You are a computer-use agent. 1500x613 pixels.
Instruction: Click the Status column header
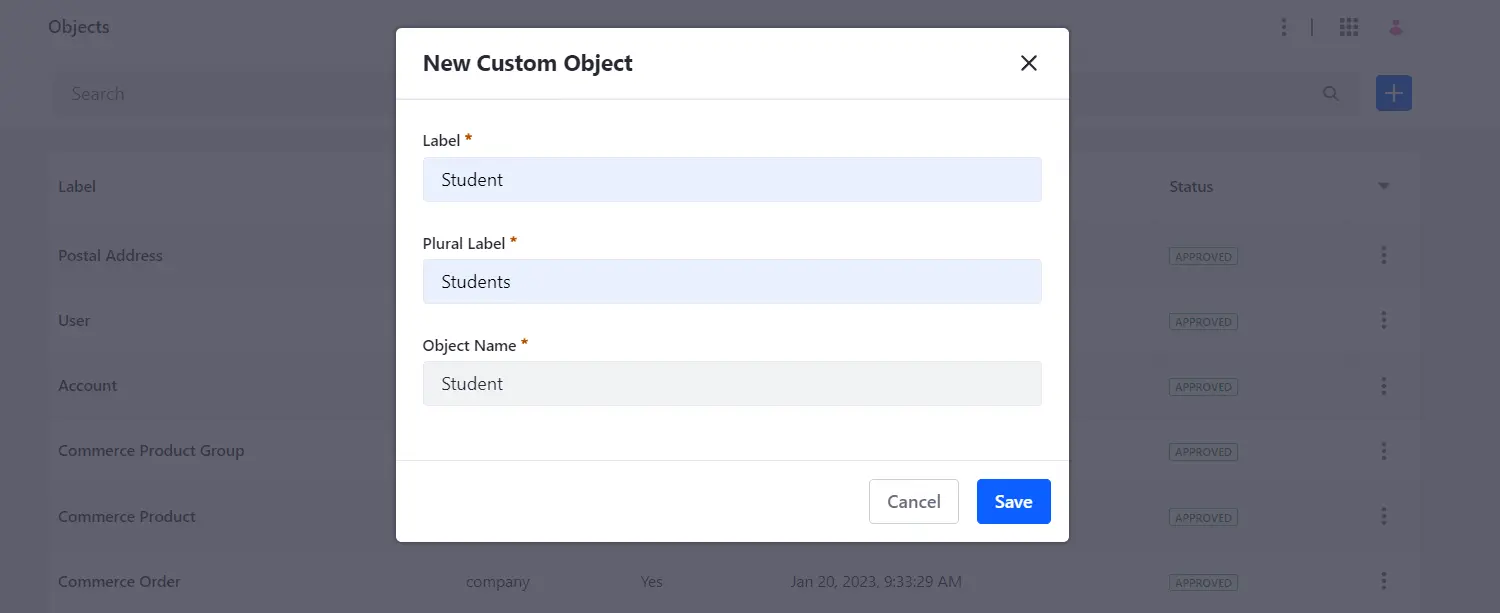click(1191, 186)
